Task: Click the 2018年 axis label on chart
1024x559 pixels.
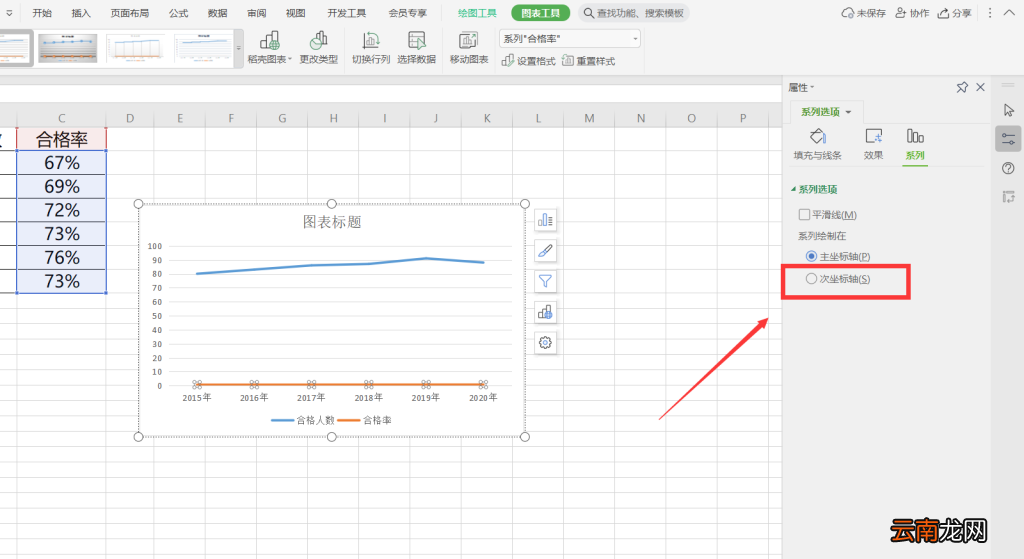Action: click(368, 398)
